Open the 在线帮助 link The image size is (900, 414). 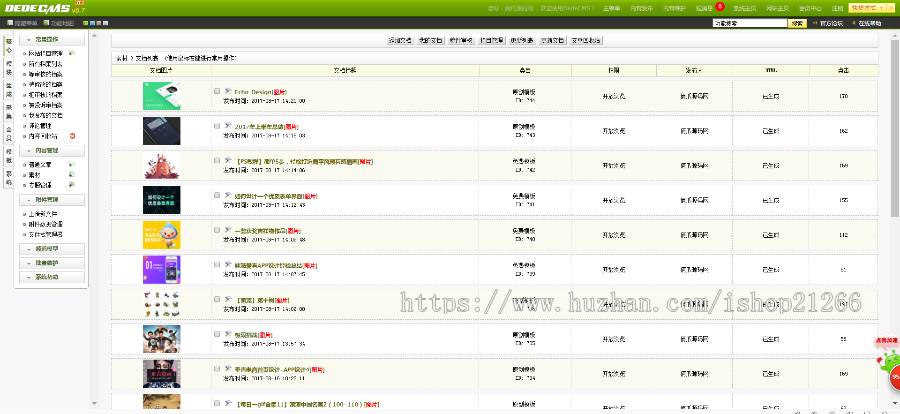[870, 24]
